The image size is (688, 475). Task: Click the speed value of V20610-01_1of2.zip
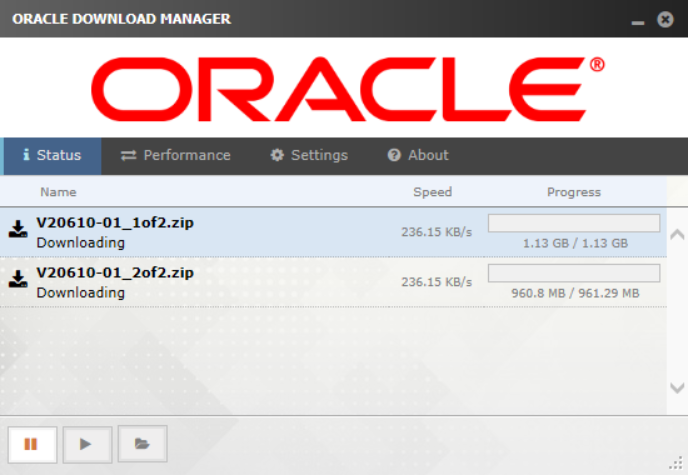[437, 232]
